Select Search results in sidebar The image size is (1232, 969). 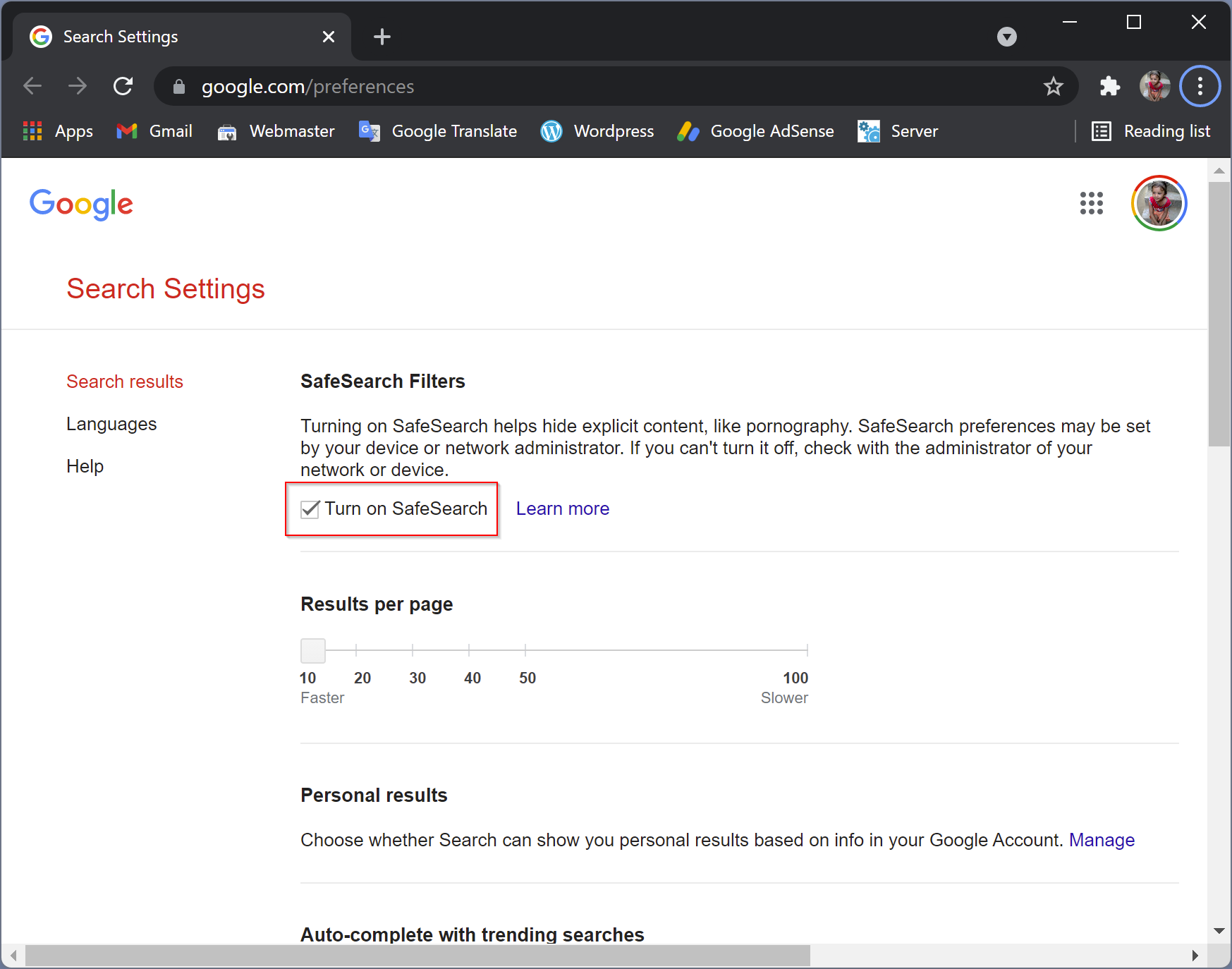pyautogui.click(x=125, y=382)
